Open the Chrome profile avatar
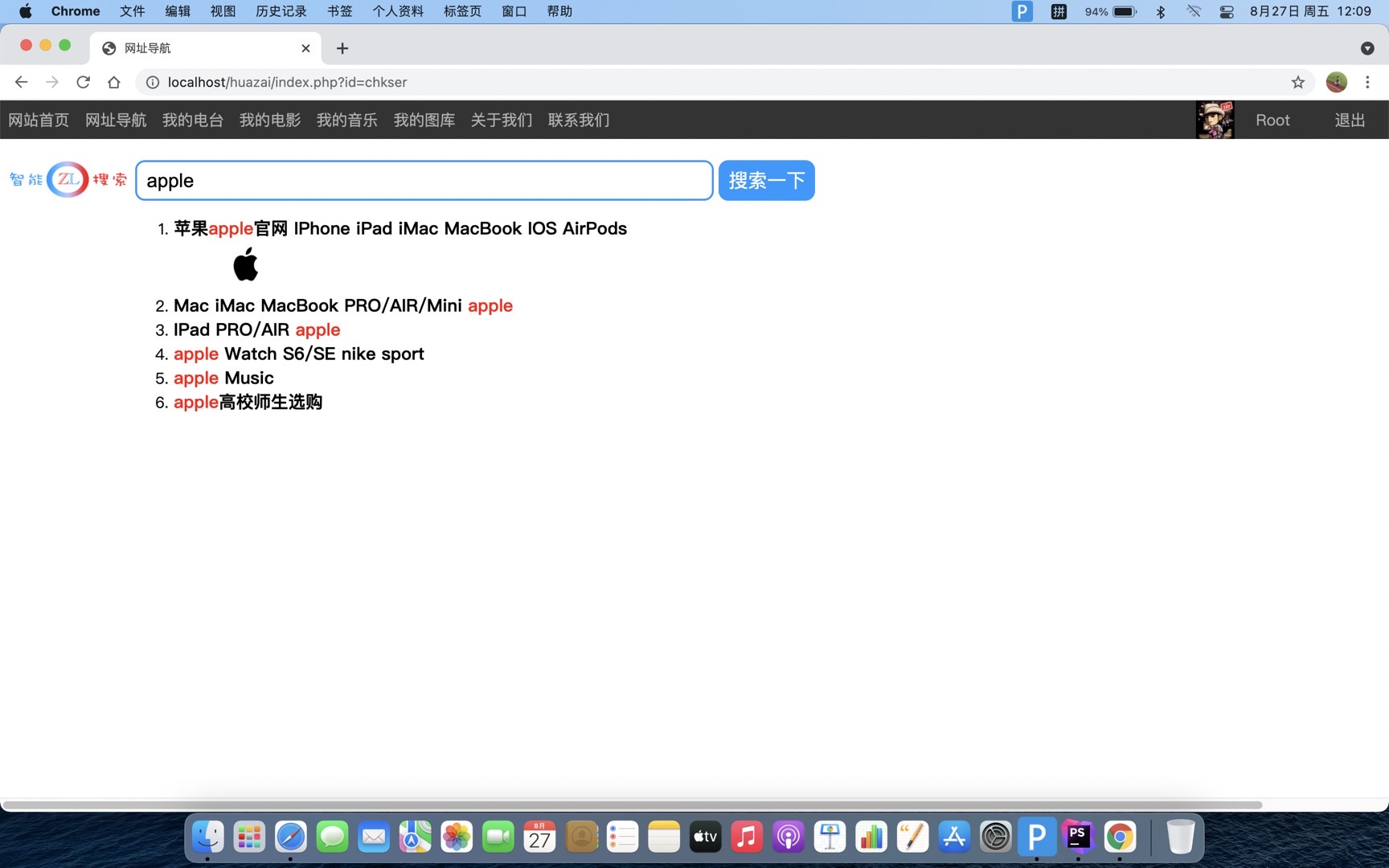 (x=1337, y=82)
